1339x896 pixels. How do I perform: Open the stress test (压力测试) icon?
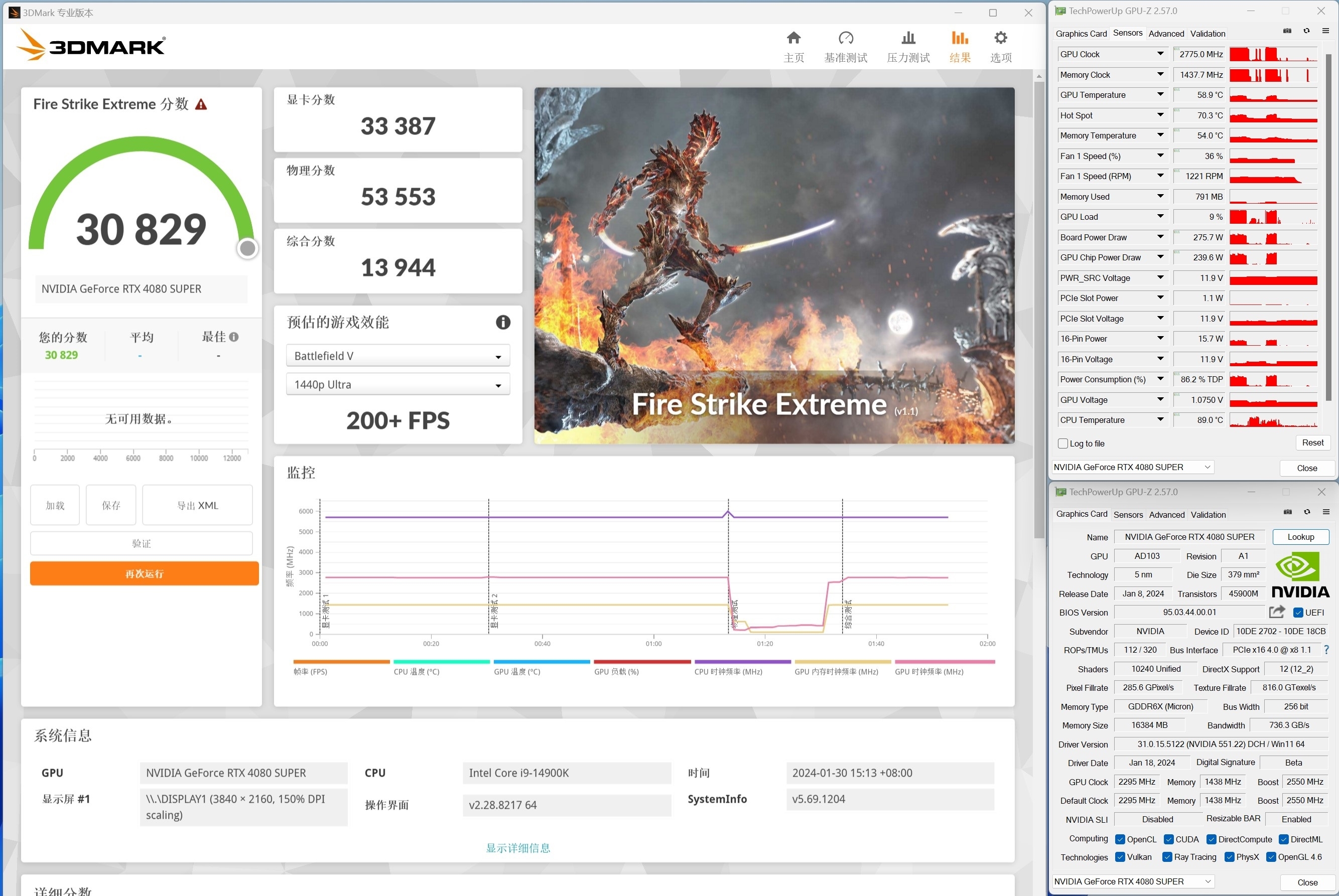point(908,38)
